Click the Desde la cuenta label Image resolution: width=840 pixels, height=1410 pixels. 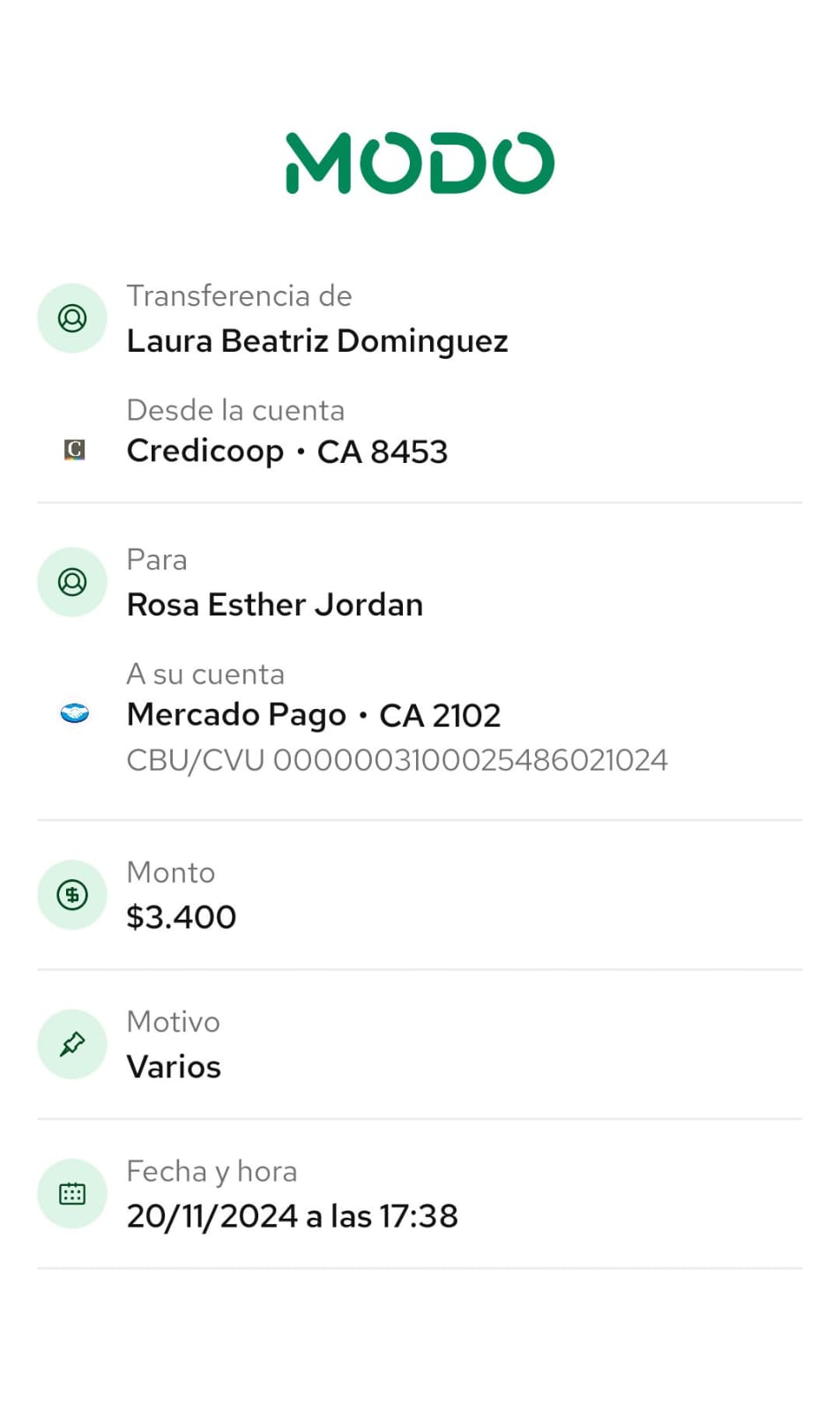(x=235, y=410)
